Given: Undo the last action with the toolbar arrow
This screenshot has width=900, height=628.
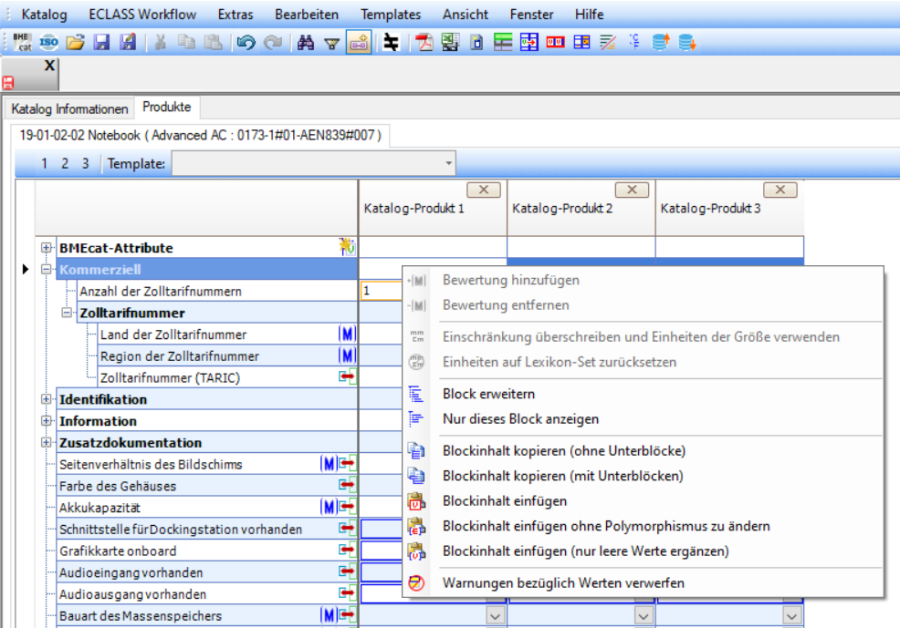Looking at the screenshot, I should pos(245,43).
